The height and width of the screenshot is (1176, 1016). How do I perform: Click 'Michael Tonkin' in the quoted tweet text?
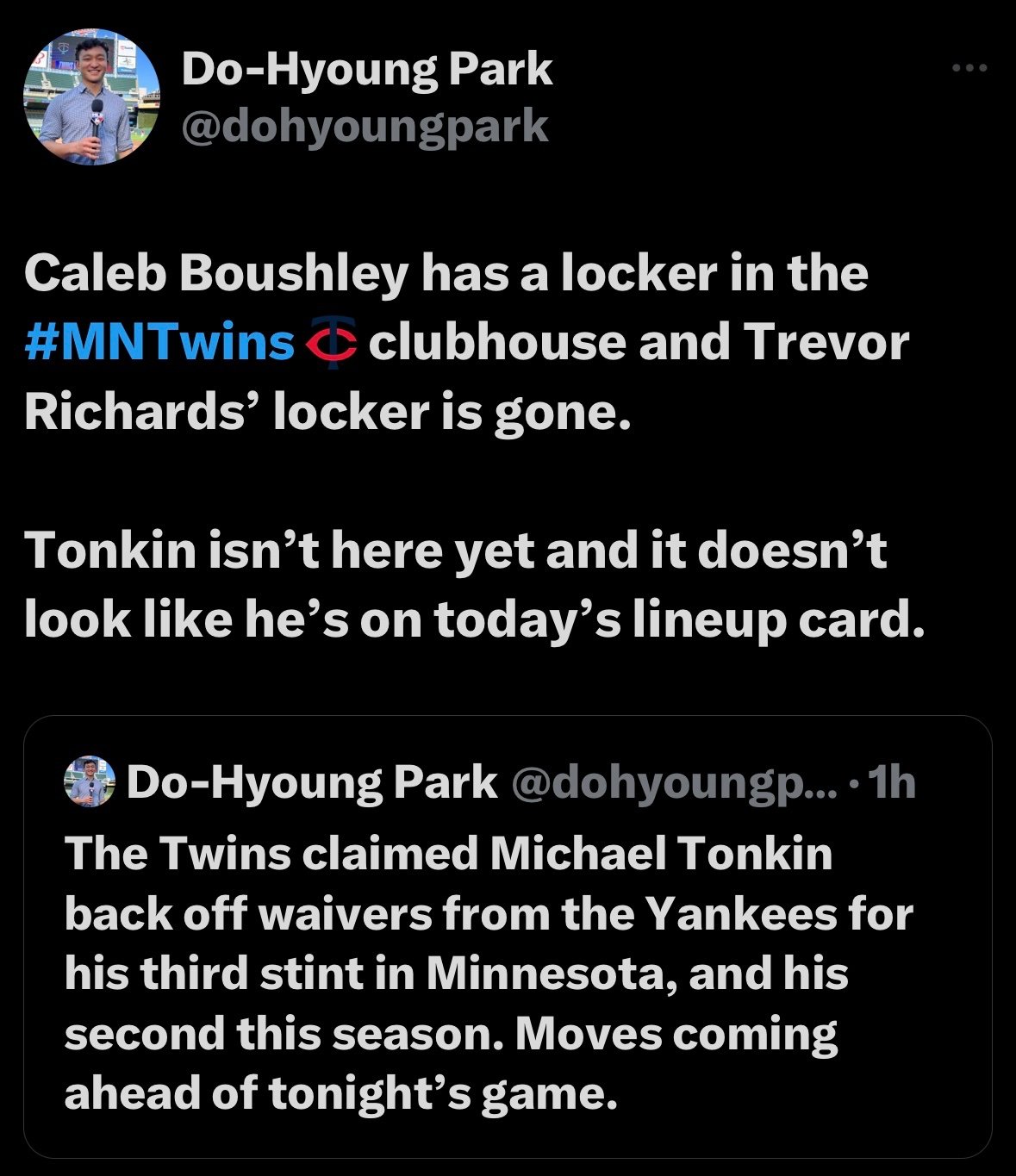click(x=661, y=854)
